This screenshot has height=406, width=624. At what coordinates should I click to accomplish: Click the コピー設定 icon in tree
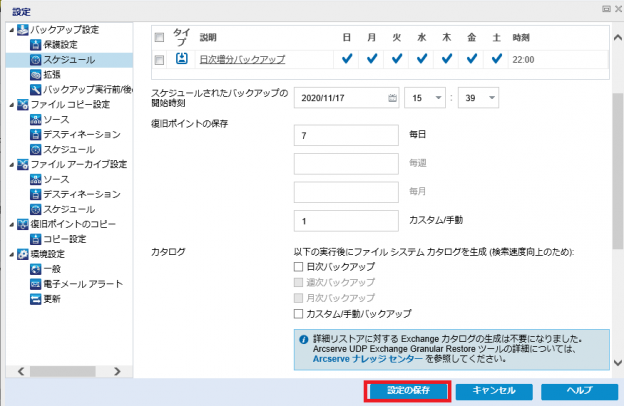click(35, 239)
